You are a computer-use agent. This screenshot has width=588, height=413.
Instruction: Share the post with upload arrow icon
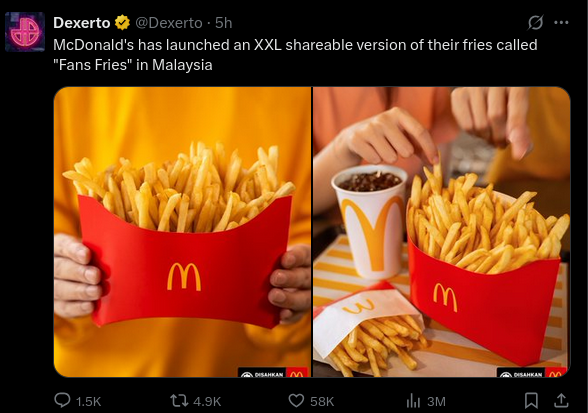(x=561, y=400)
